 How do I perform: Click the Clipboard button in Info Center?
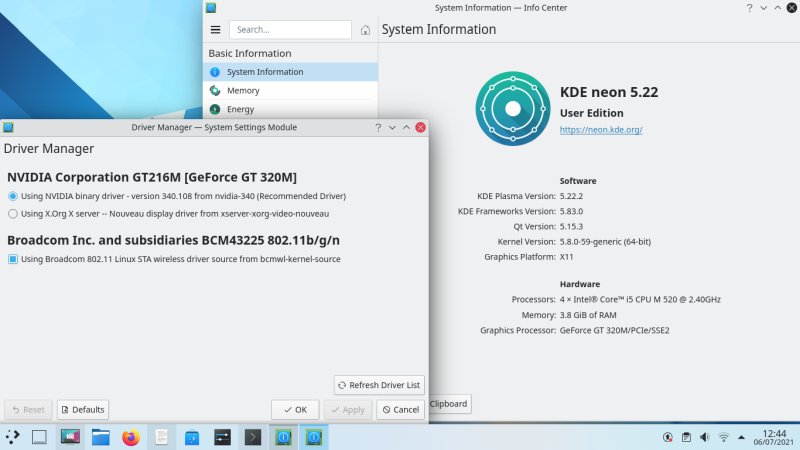[448, 404]
